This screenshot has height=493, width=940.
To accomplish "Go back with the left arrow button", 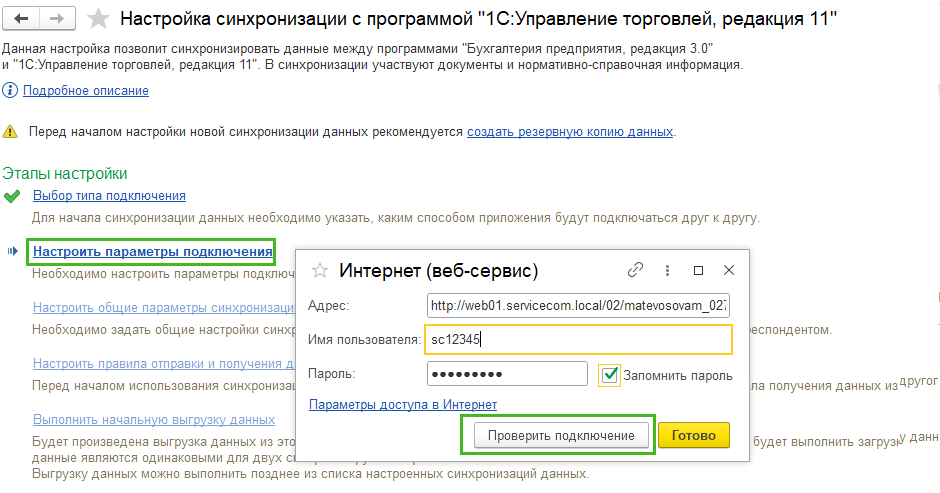I will point(22,19).
